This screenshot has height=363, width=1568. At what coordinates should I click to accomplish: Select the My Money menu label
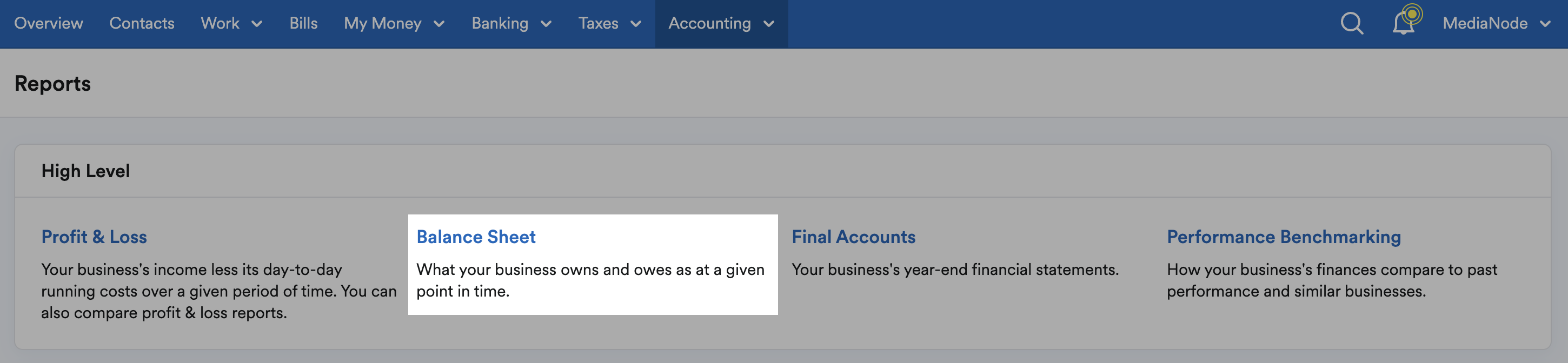[x=382, y=24]
